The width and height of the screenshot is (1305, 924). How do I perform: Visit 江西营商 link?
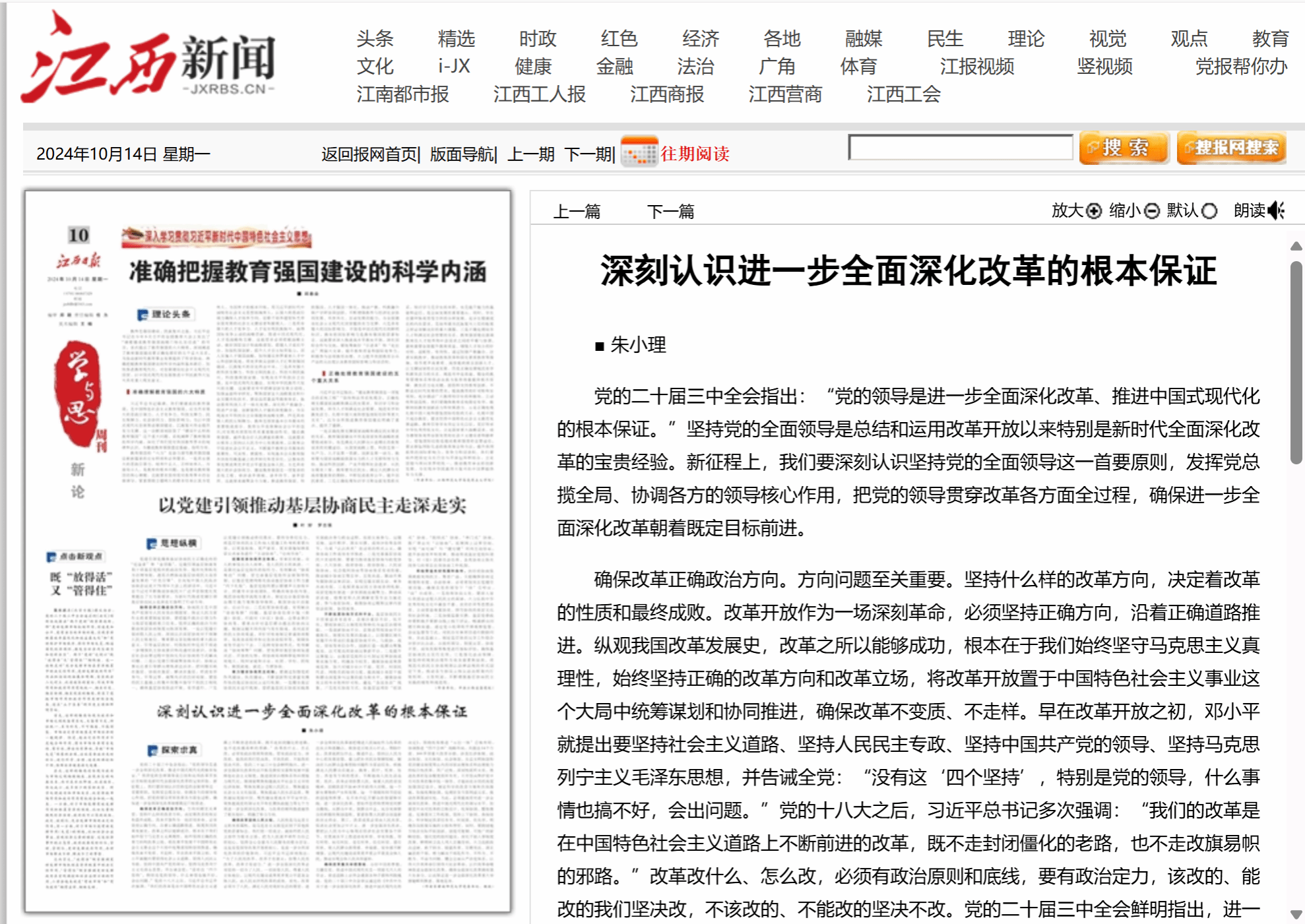[x=785, y=94]
